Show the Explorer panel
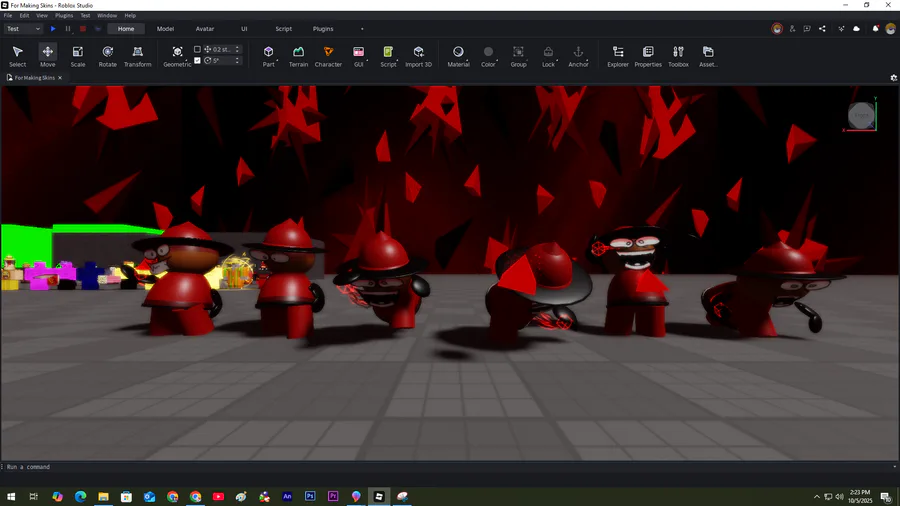 (618, 56)
